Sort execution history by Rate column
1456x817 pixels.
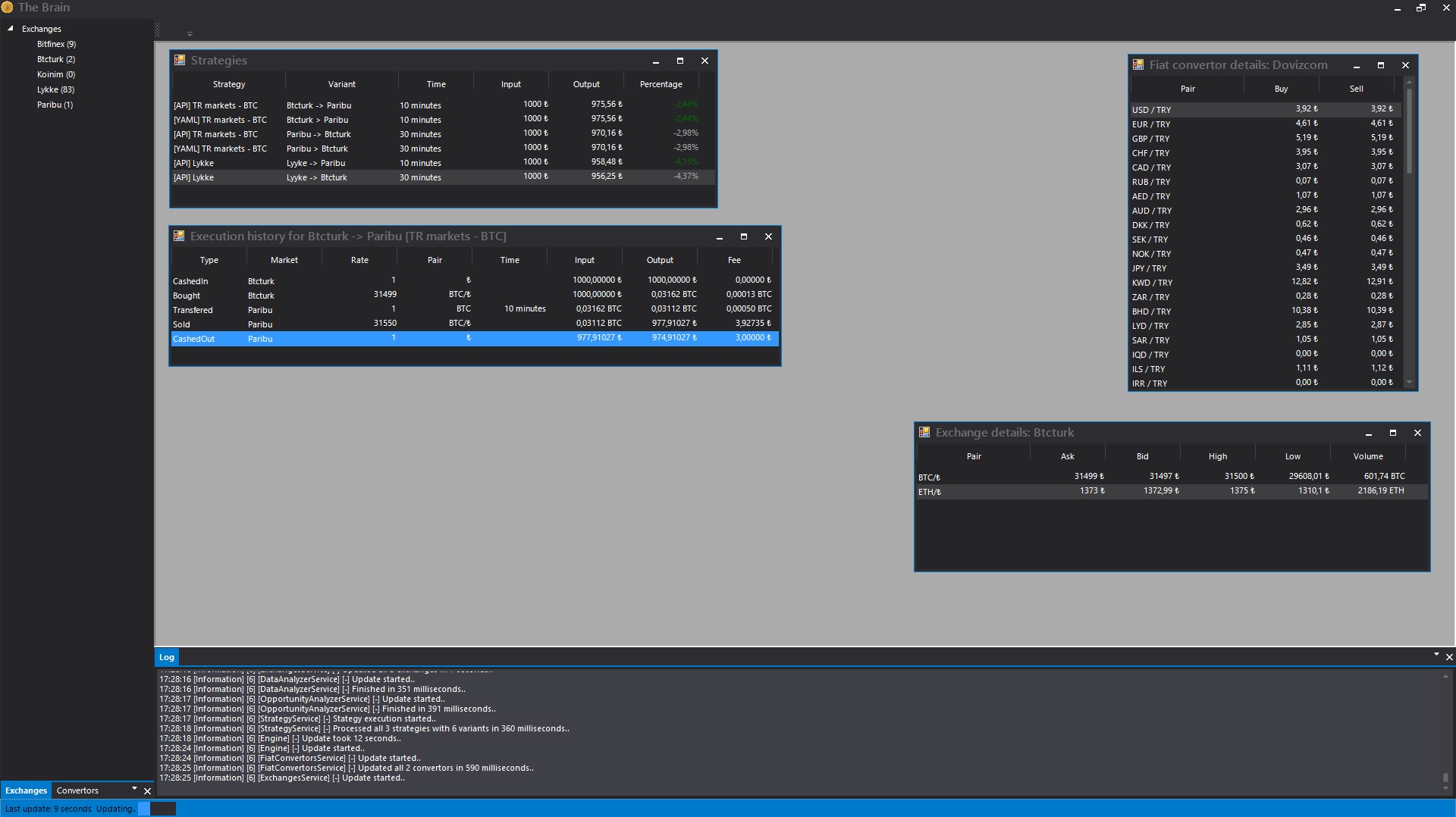click(x=359, y=260)
